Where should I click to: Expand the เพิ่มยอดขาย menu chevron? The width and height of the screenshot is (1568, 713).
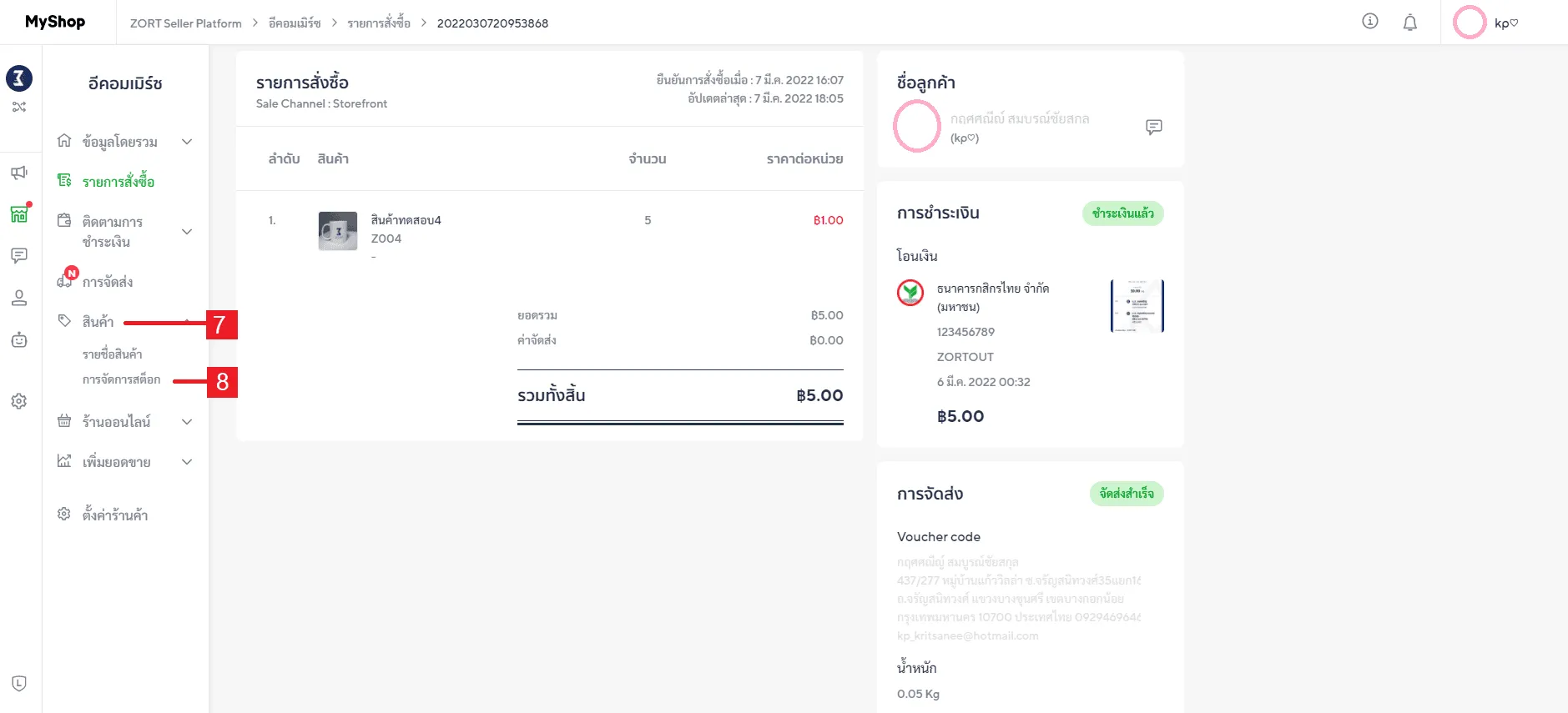click(187, 462)
